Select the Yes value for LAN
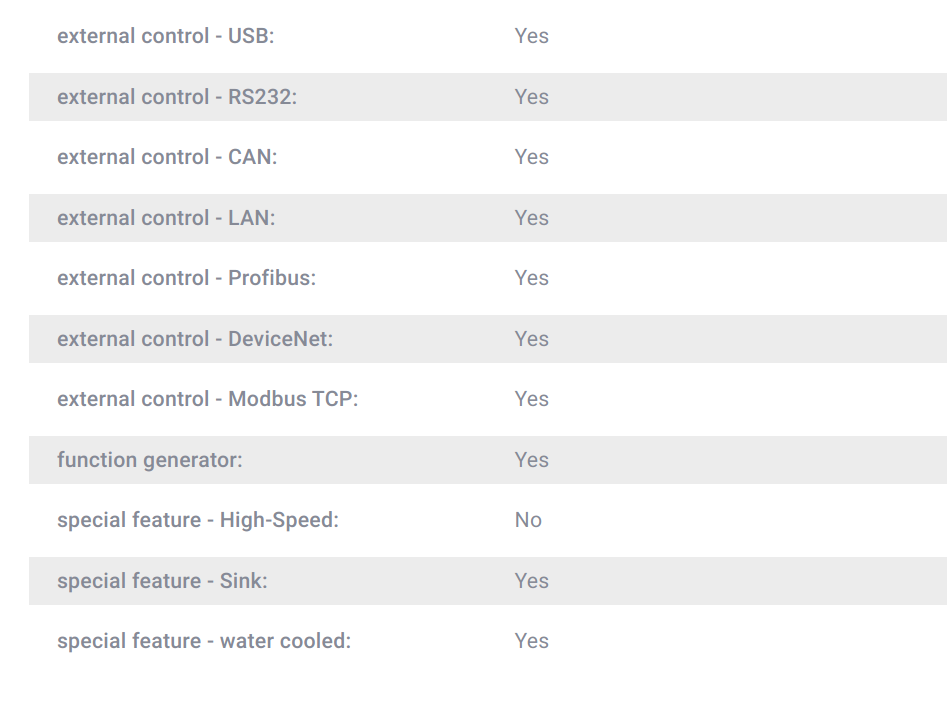The width and height of the screenshot is (947, 722). click(531, 218)
